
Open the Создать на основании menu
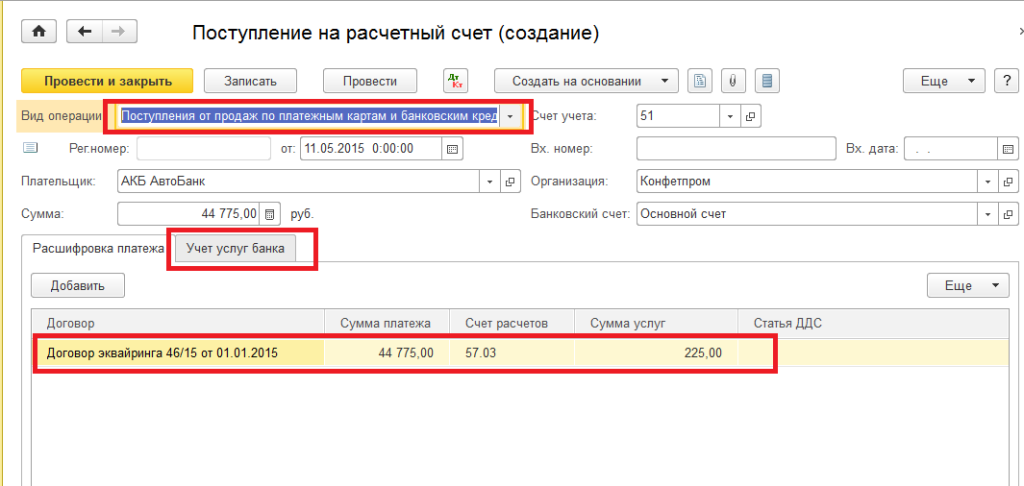[586, 81]
